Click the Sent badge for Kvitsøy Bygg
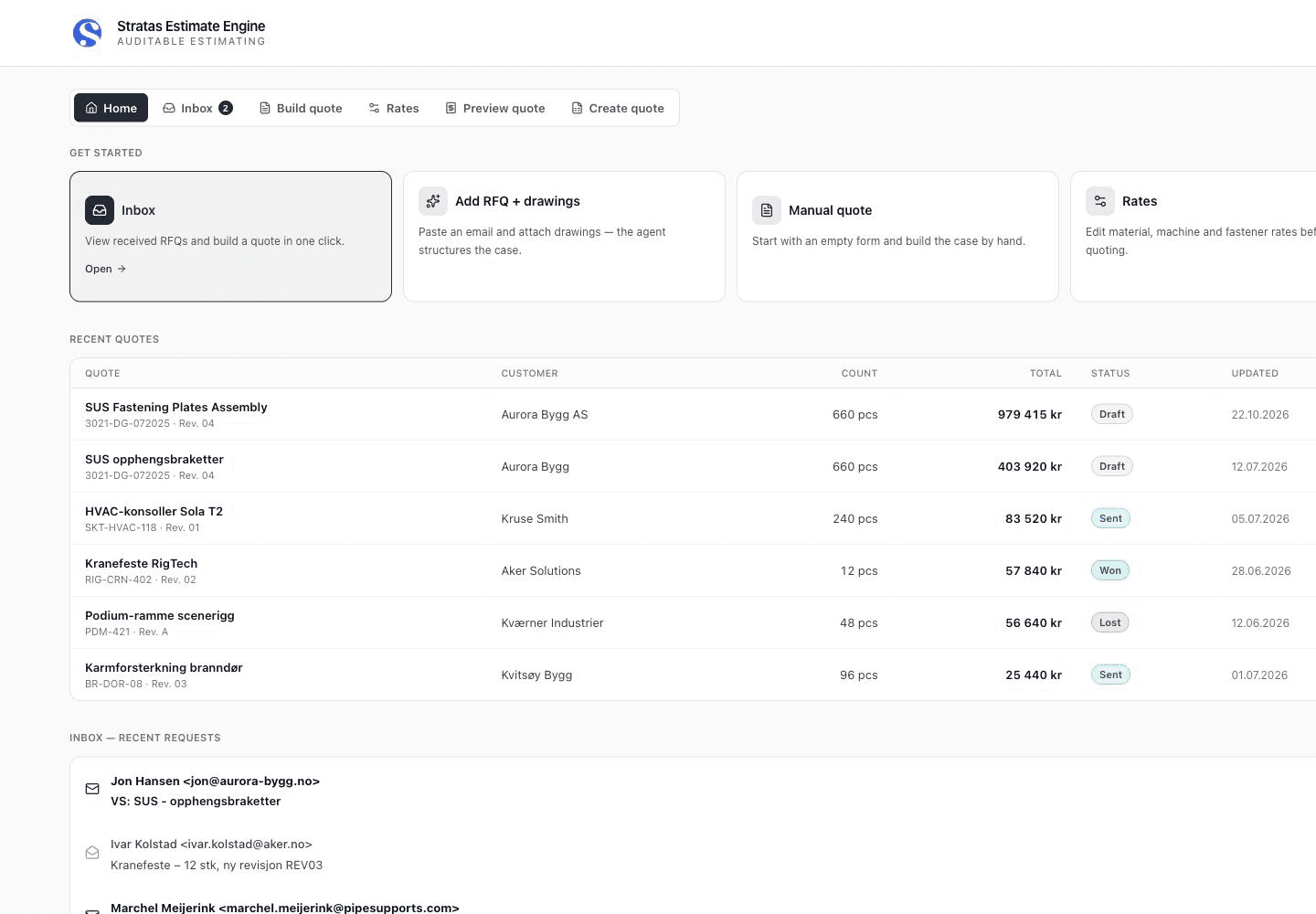The height and width of the screenshot is (914, 1316). (1110, 675)
